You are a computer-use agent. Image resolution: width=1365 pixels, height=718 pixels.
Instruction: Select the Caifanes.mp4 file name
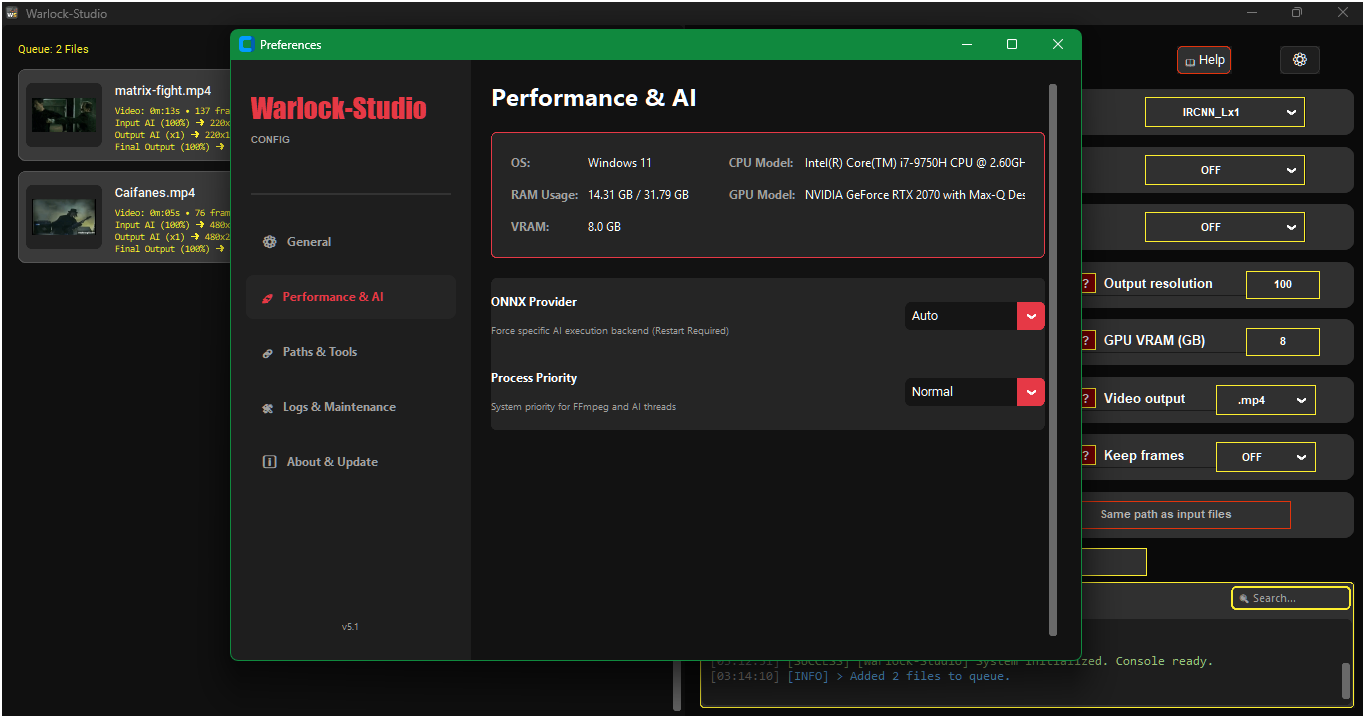click(x=155, y=193)
